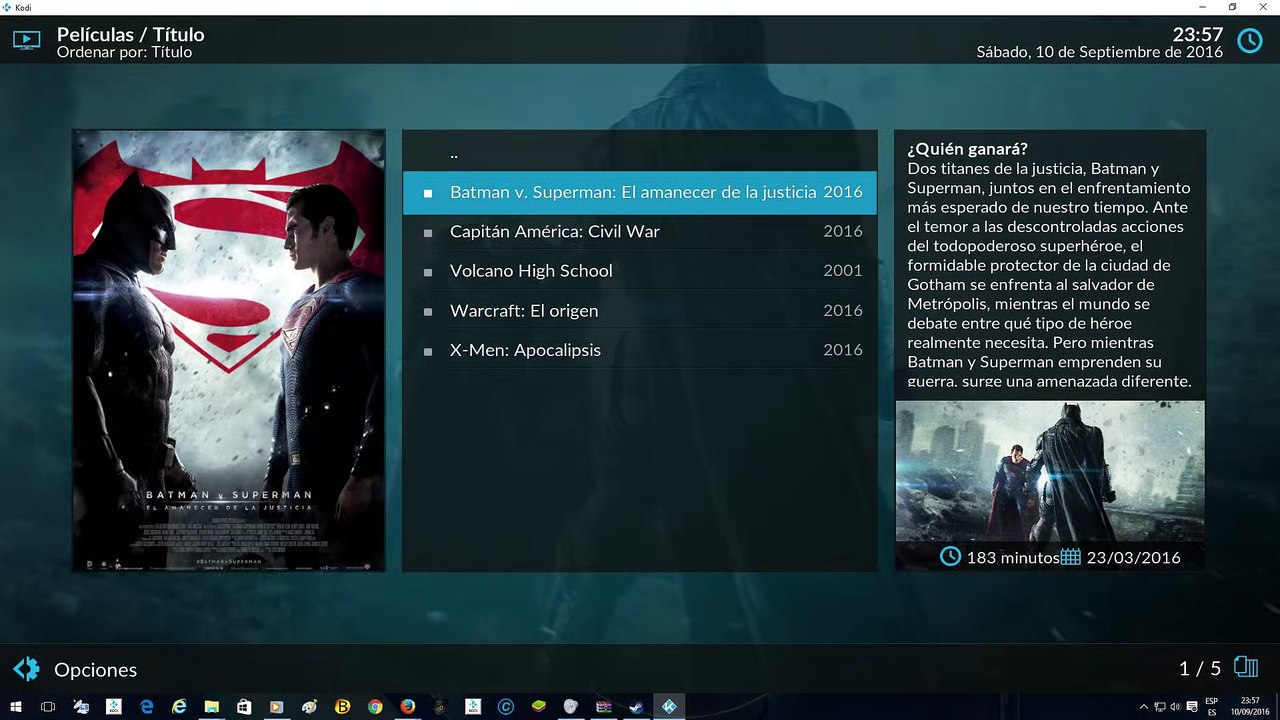Click the release date '23/03/2016'
This screenshot has width=1280, height=720.
click(x=1133, y=558)
